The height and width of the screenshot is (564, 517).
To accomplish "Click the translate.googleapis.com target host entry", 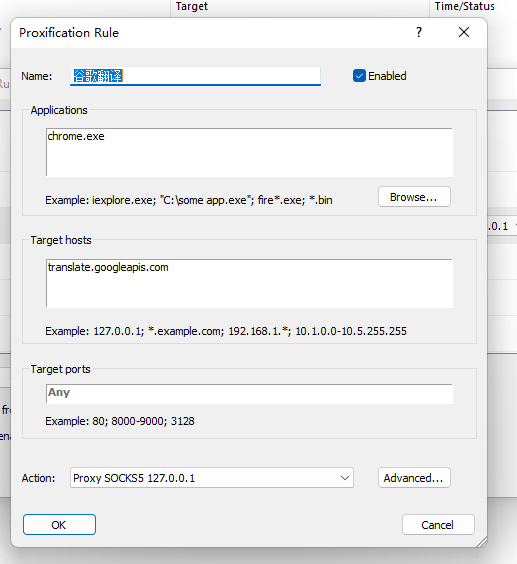I will point(108,267).
